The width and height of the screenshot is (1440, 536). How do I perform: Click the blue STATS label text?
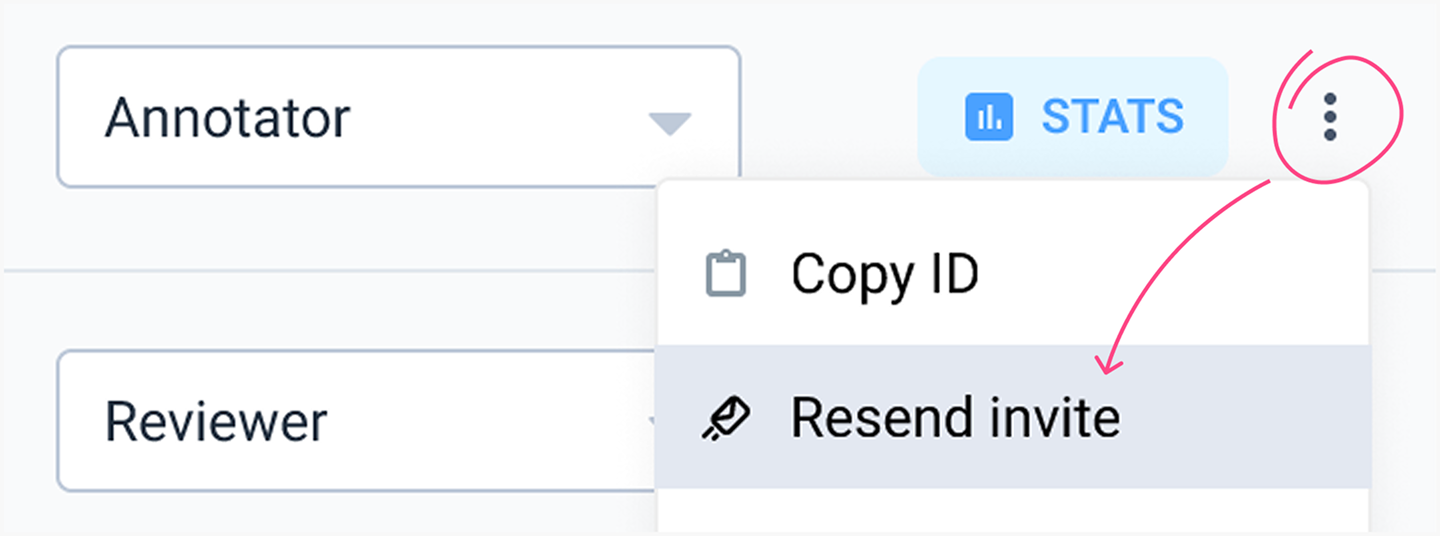click(x=1112, y=118)
